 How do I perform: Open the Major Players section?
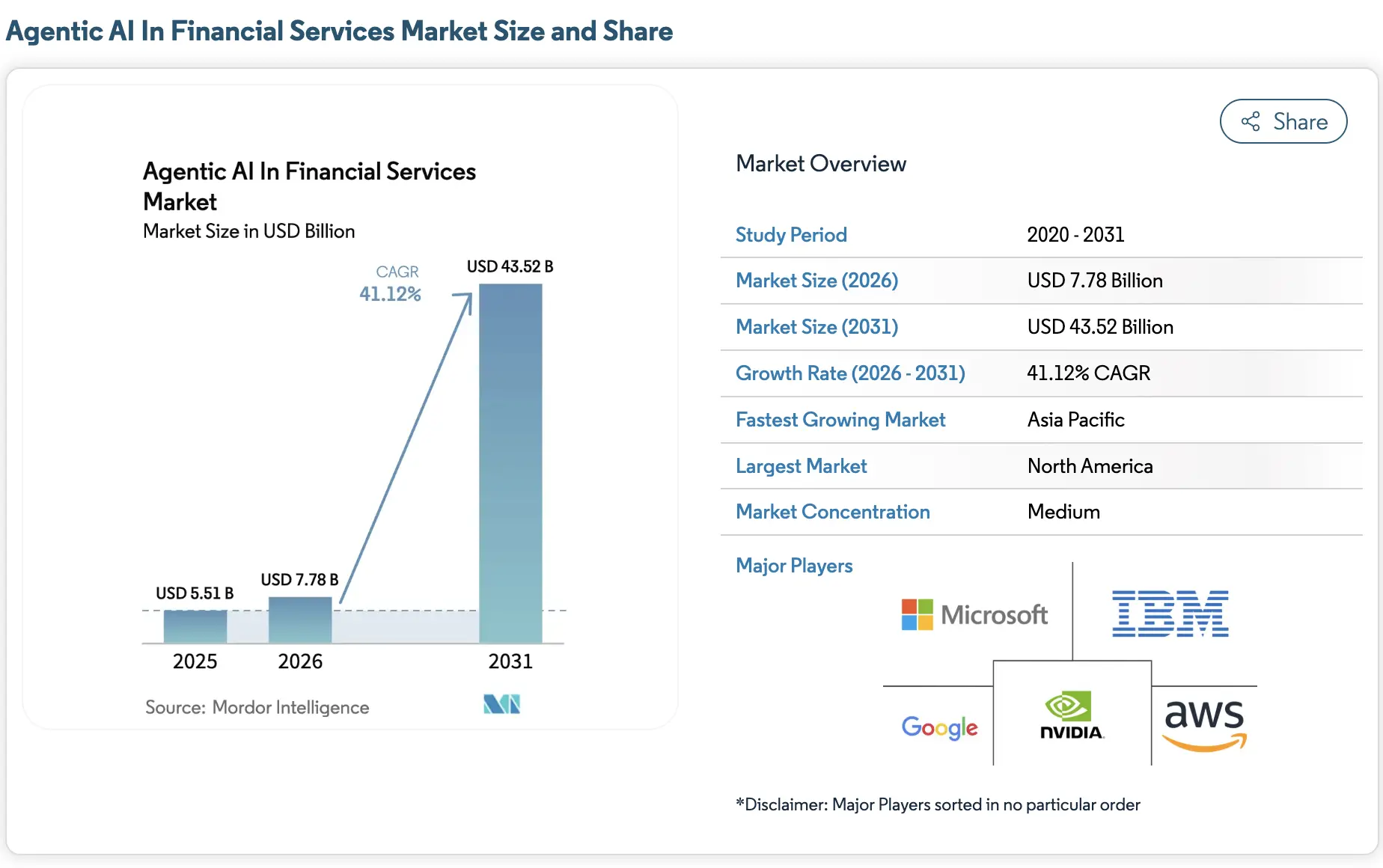pos(794,566)
